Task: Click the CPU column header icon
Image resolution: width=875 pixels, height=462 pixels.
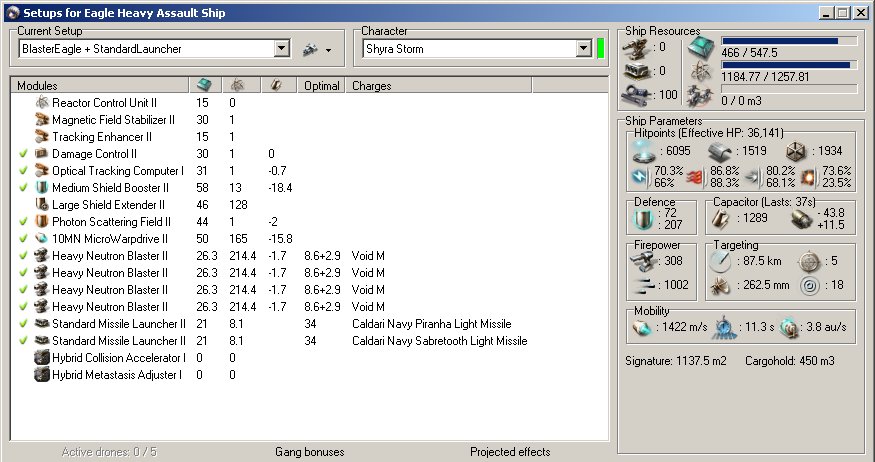Action: (204, 85)
